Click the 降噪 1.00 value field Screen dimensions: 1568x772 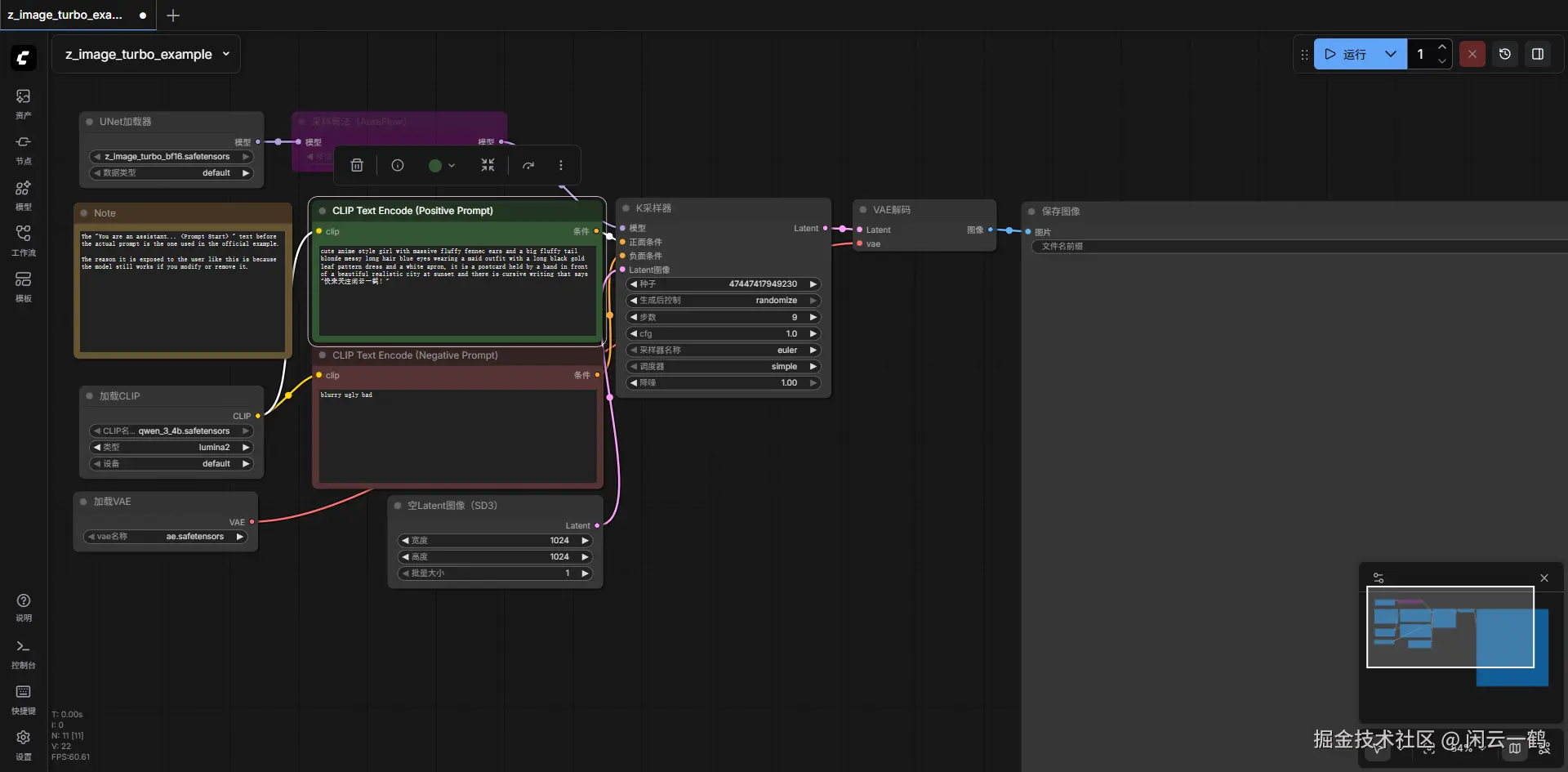point(724,383)
